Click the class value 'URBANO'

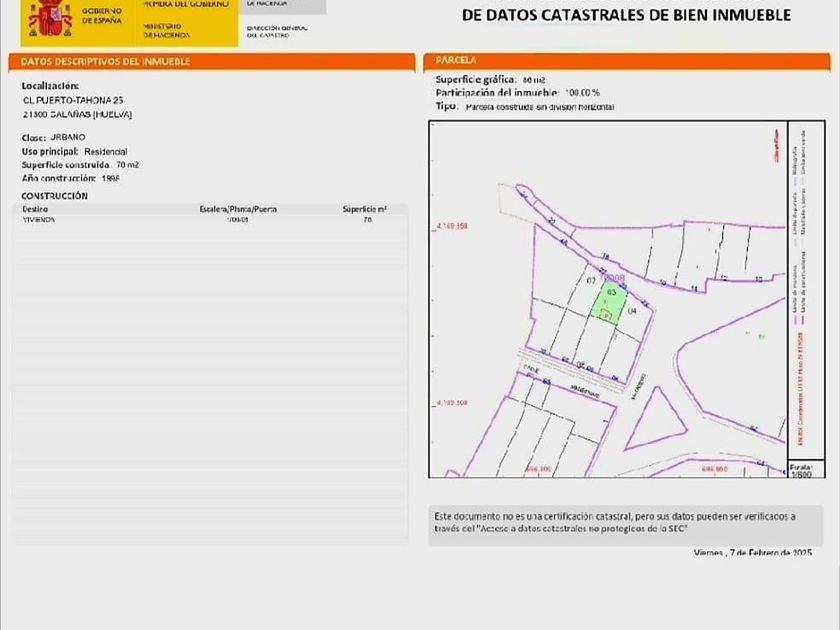point(68,137)
